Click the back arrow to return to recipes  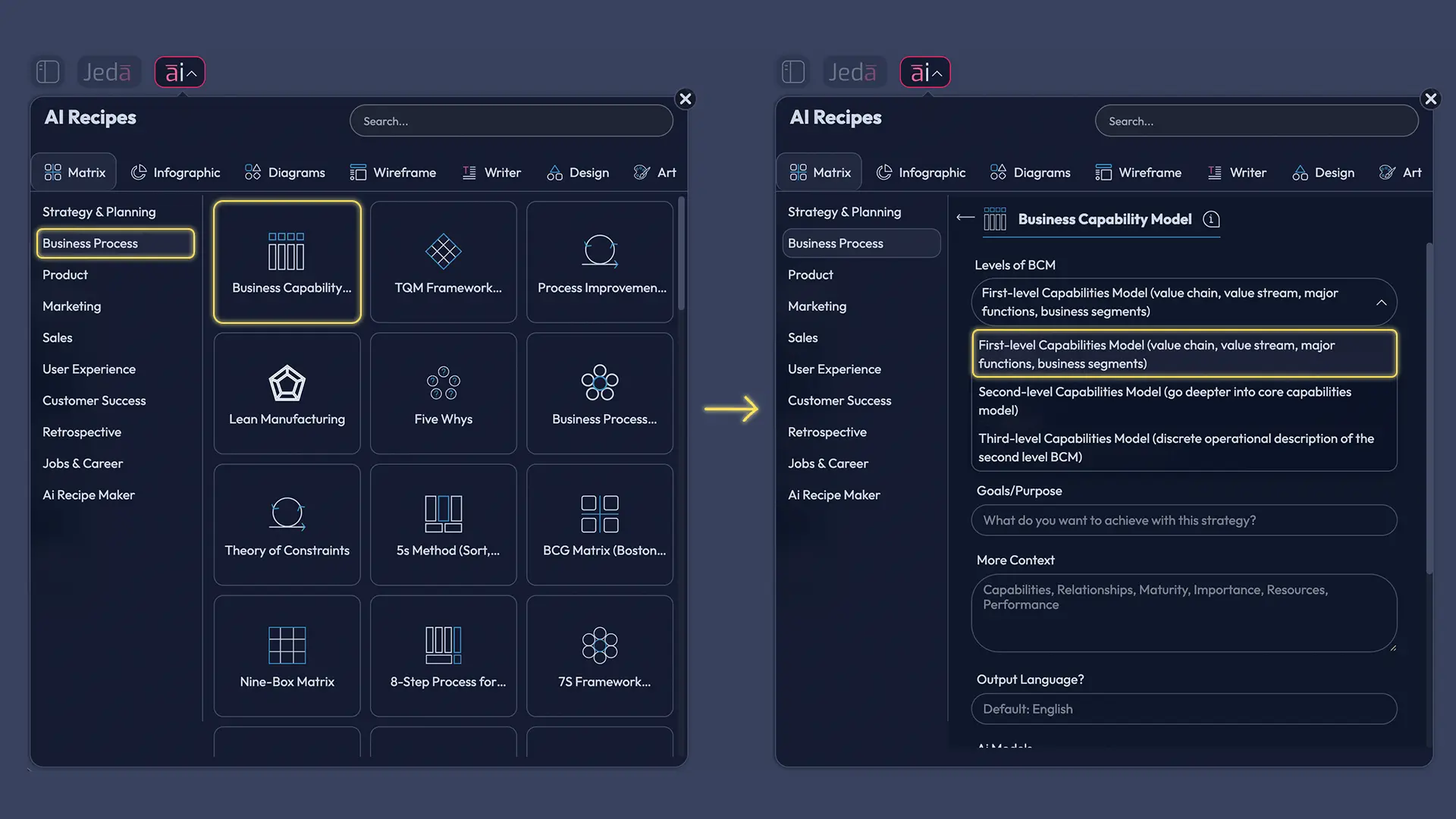coord(965,218)
